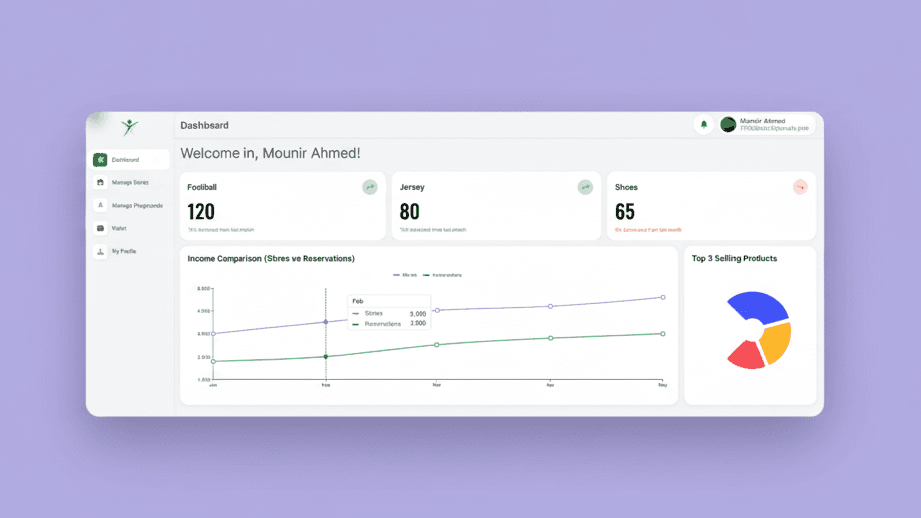This screenshot has height=518, width=921.
Task: Click the Jersey card's green trend arrow
Action: point(585,187)
